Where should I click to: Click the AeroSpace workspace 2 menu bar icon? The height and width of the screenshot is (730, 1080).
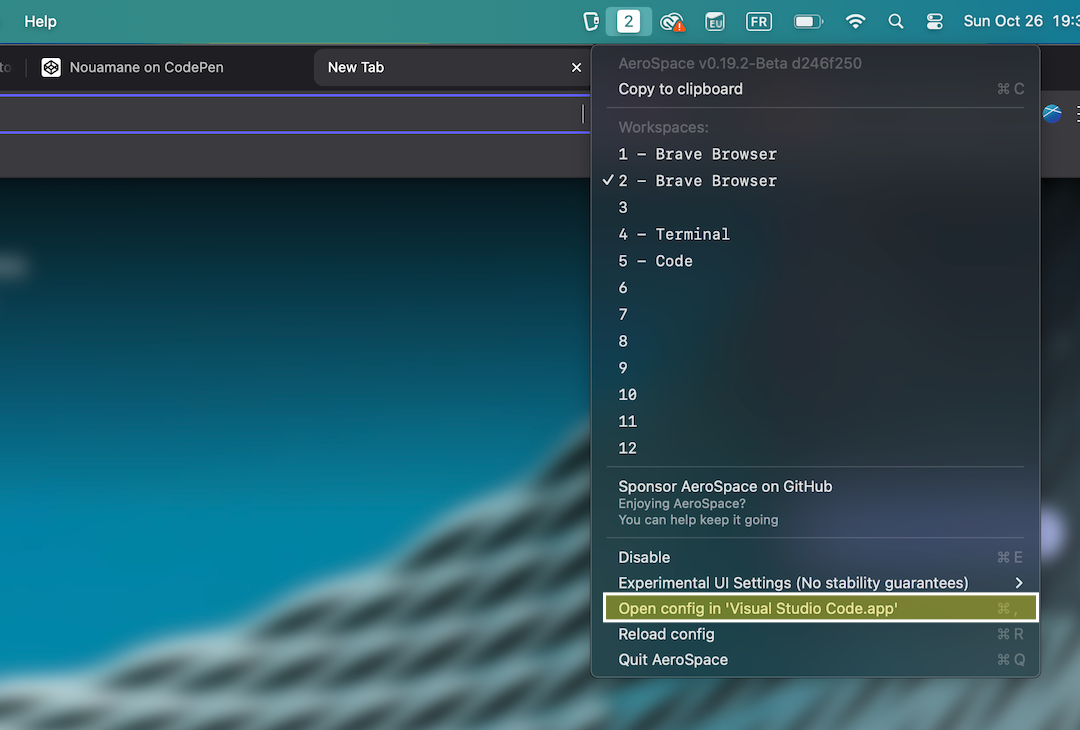coord(628,21)
